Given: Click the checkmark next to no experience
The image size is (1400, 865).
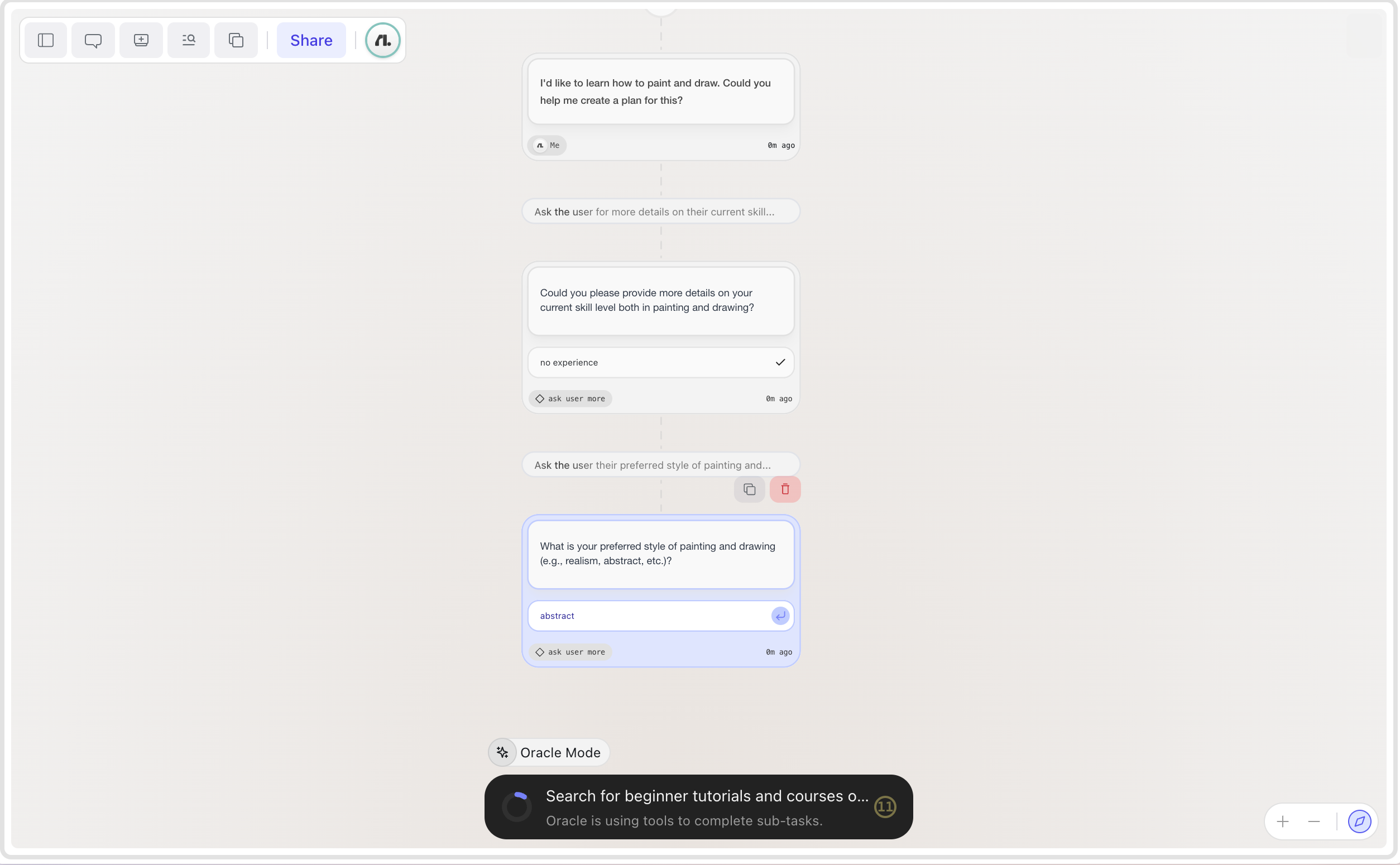Looking at the screenshot, I should click(780, 363).
